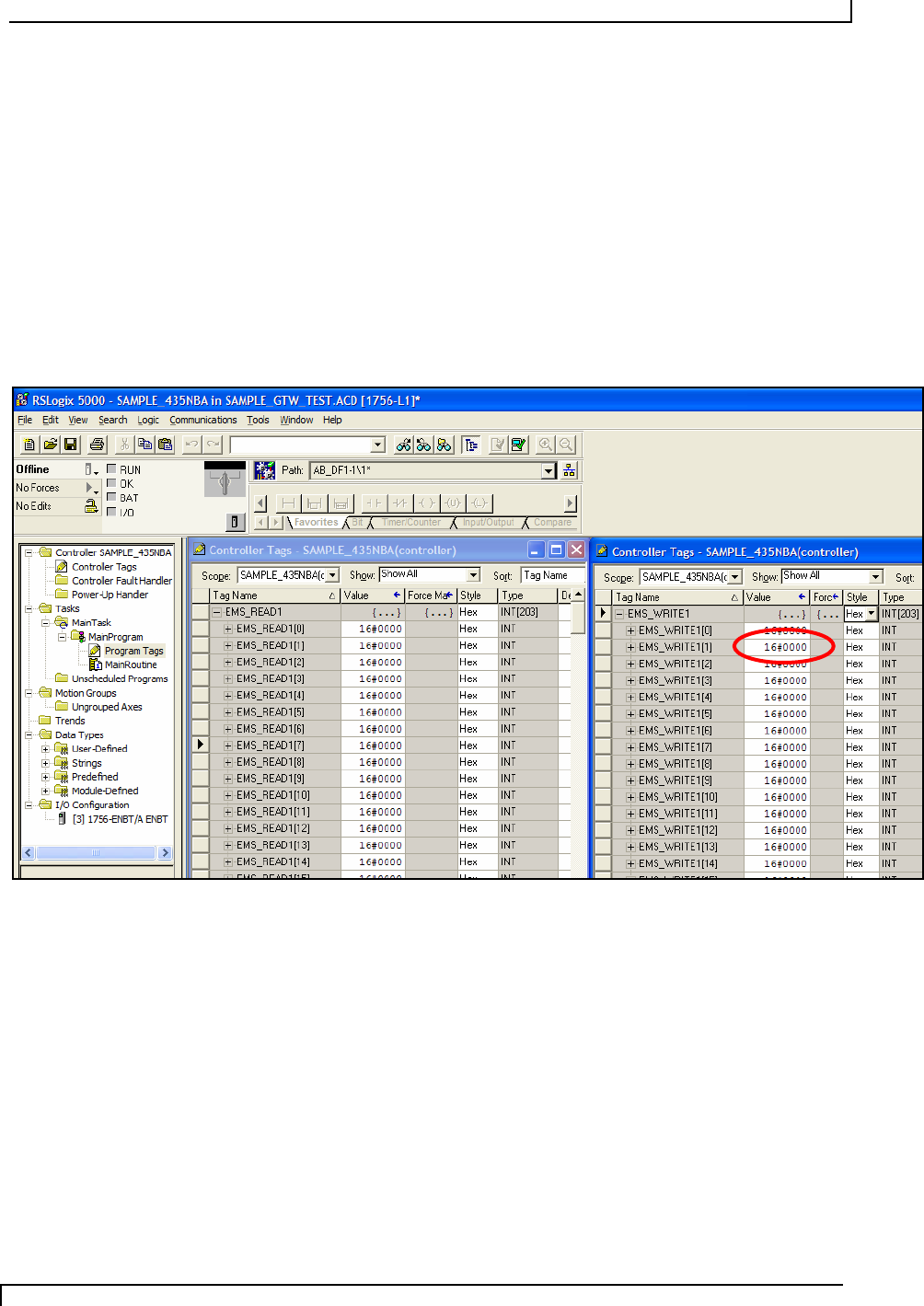Click the OK status indicator box
Image resolution: width=924 pixels, height=1306 pixels.
pyautogui.click(x=111, y=482)
